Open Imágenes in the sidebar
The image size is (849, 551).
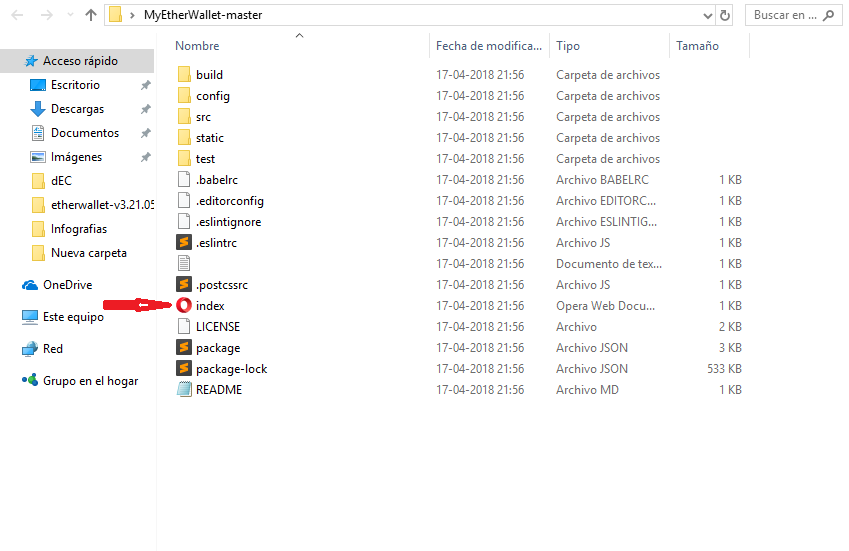pos(76,157)
